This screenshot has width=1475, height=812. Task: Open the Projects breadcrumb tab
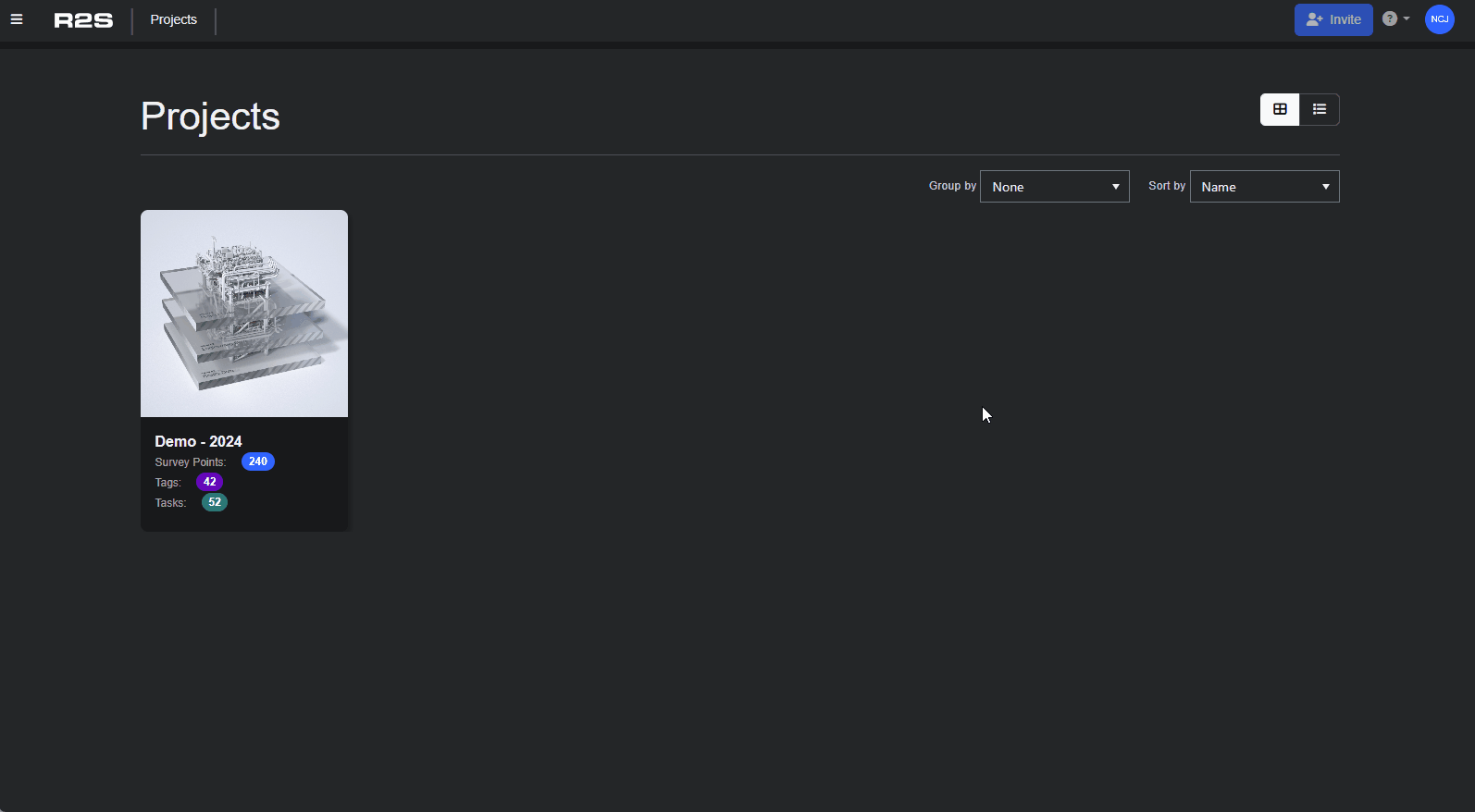click(174, 19)
